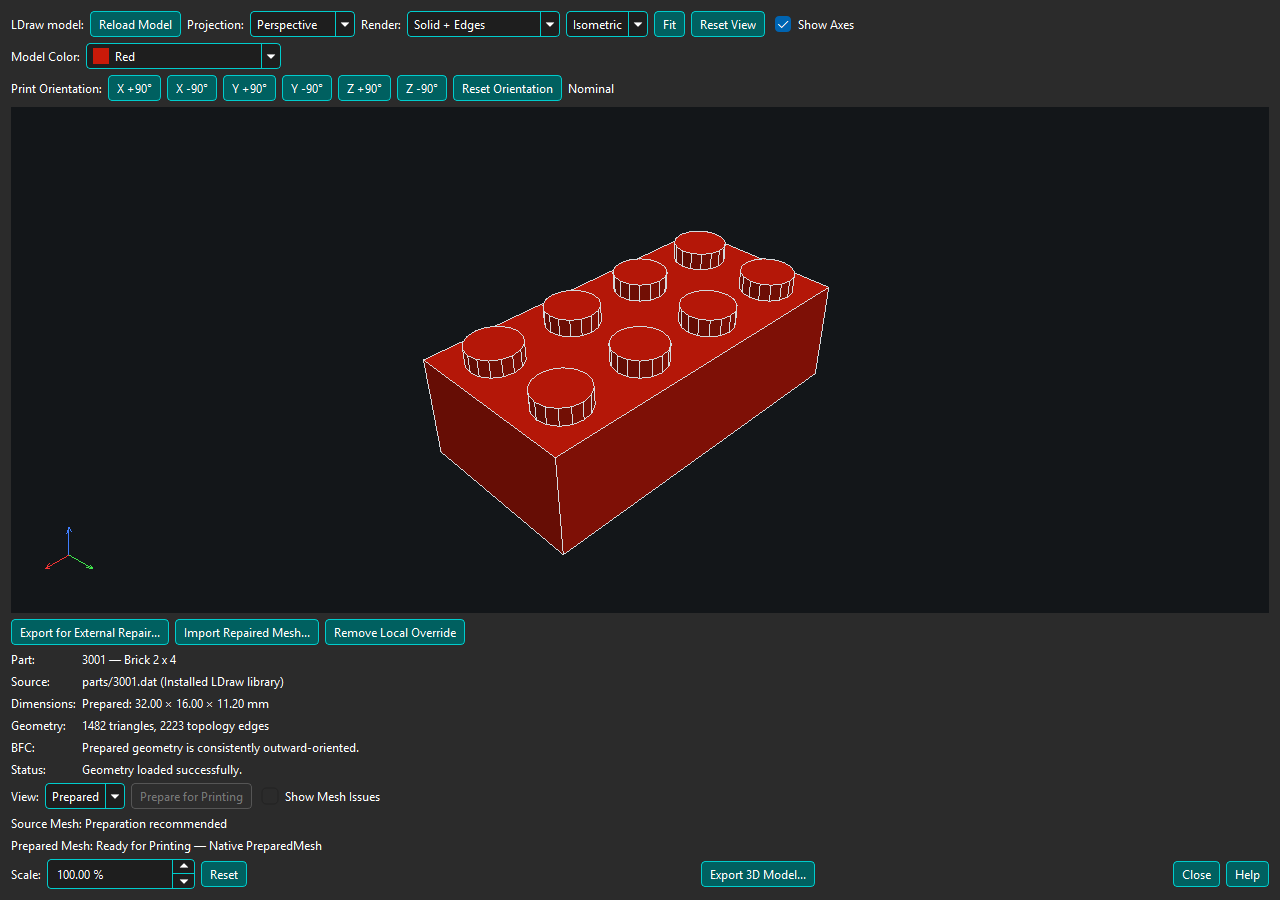The height and width of the screenshot is (900, 1280).
Task: Click Export 3D Model
Action: (x=758, y=874)
